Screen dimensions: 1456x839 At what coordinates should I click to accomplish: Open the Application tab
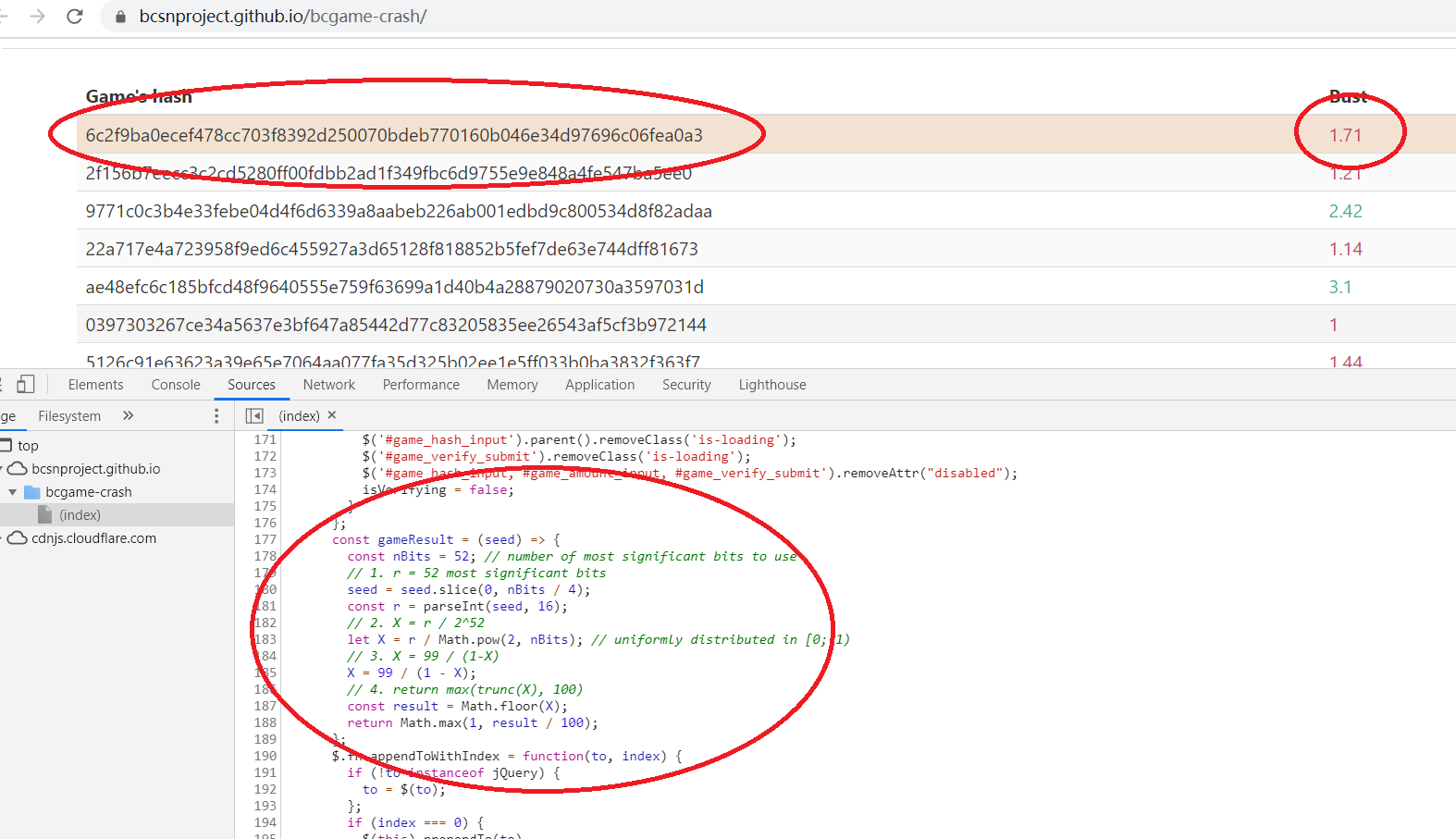click(x=600, y=385)
